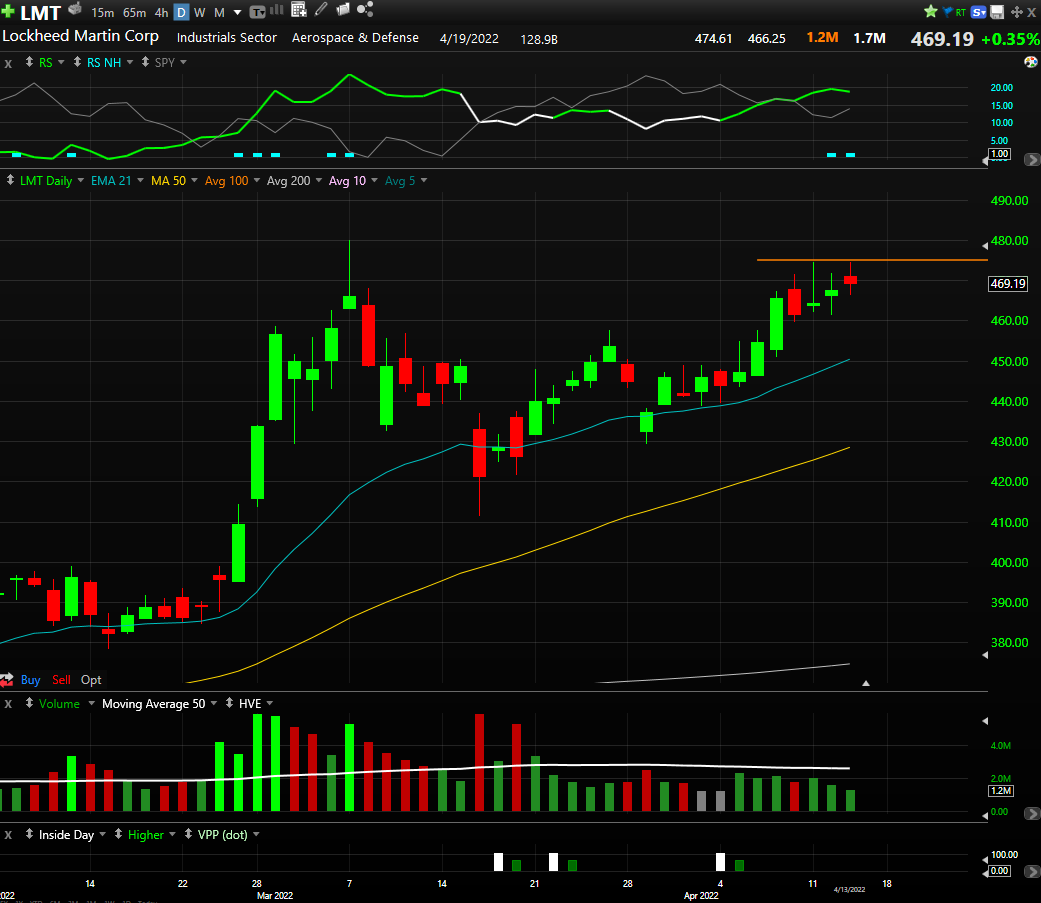This screenshot has height=903, width=1041.
Task: Toggle the RT real-time indicator
Action: point(961,13)
